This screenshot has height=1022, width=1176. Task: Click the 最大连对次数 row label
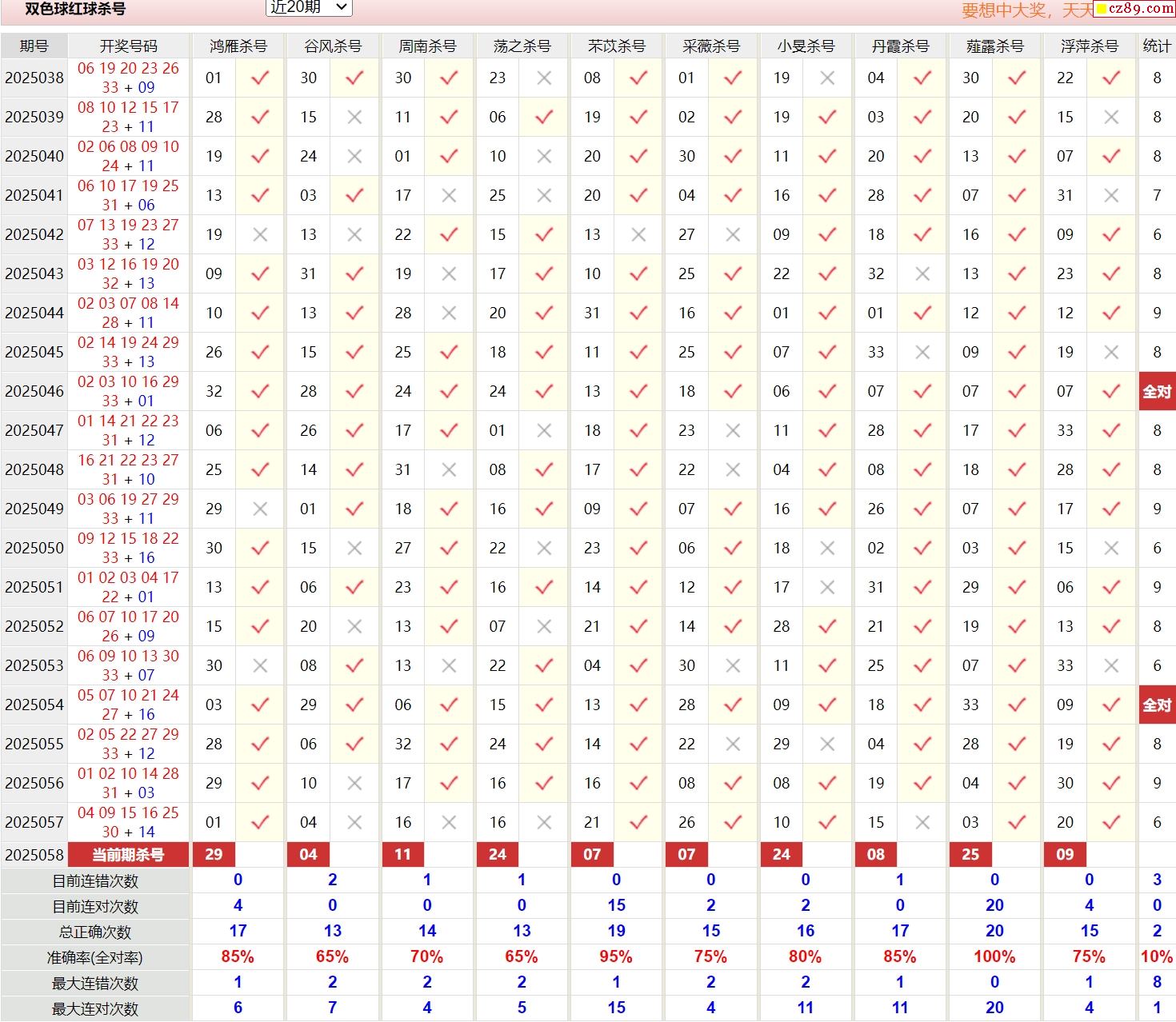pyautogui.click(x=95, y=1009)
